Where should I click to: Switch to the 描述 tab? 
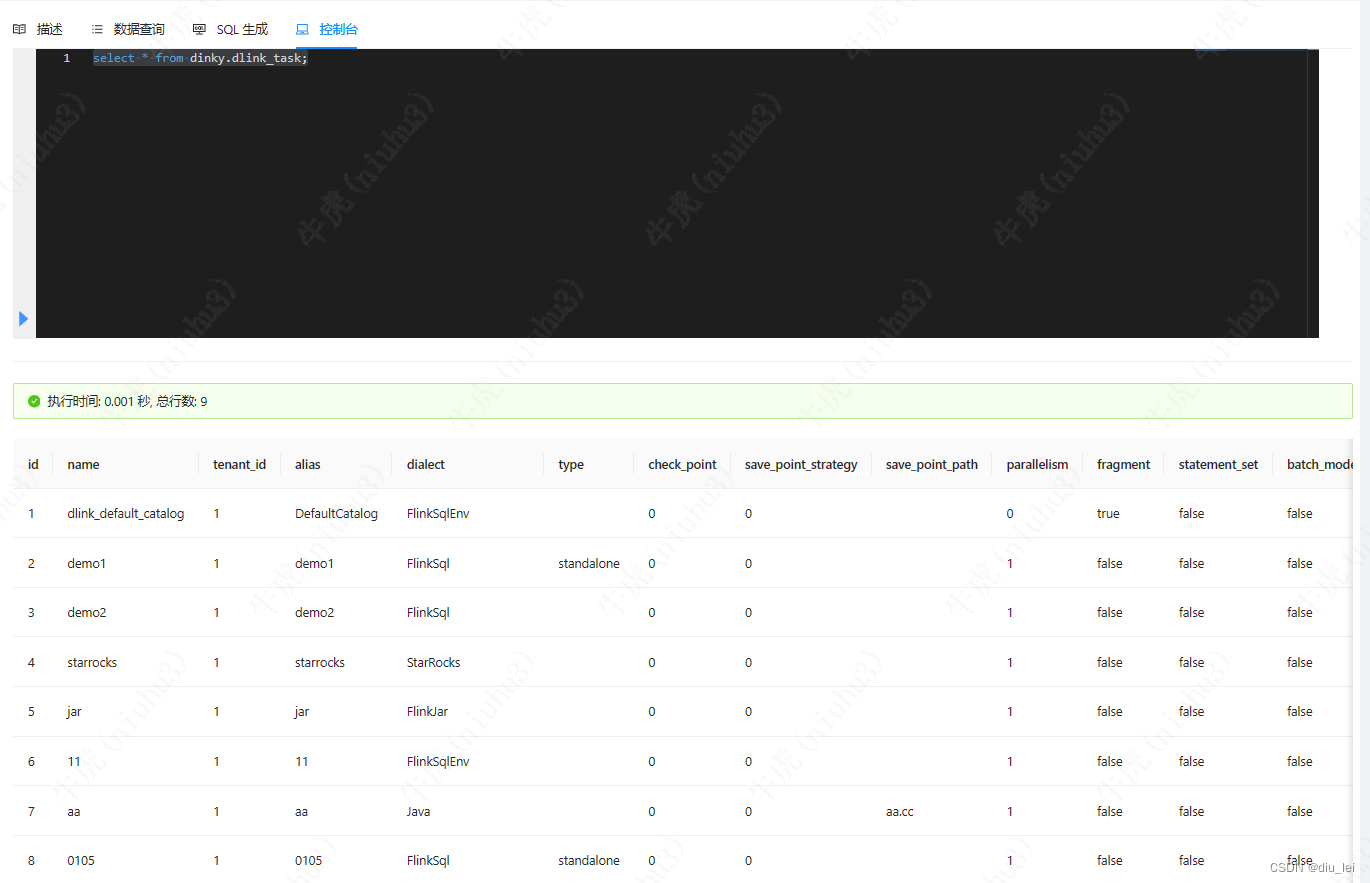click(38, 30)
